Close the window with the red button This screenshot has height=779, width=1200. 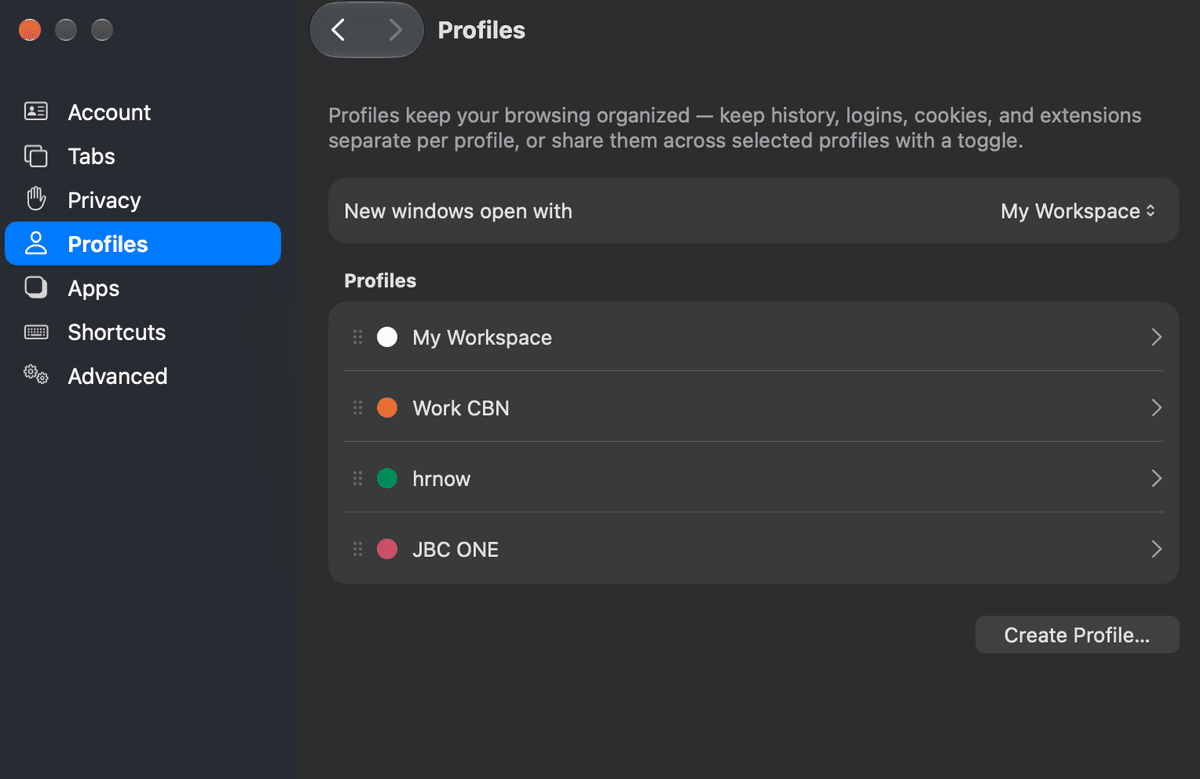coord(30,30)
